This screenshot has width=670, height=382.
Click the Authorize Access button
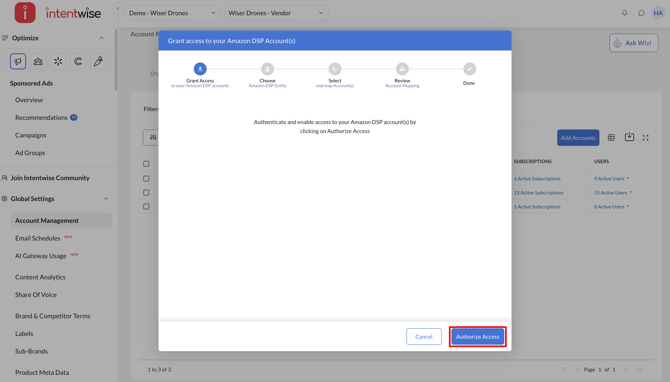477,337
